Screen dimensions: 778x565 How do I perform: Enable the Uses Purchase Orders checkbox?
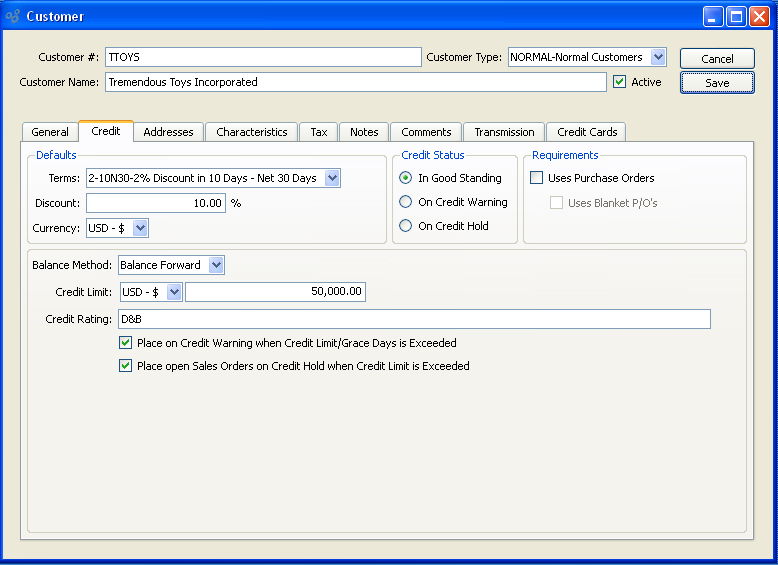click(x=537, y=178)
